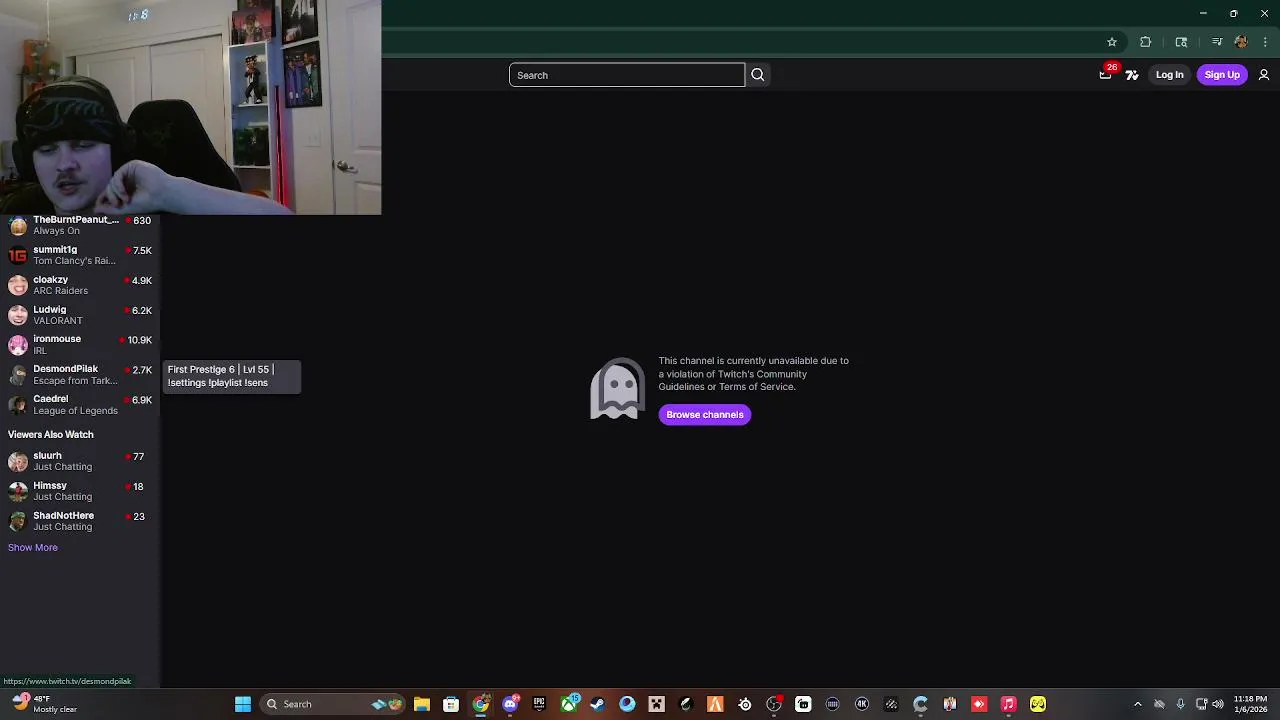Image resolution: width=1280 pixels, height=720 pixels.
Task: Click Browse channels button
Action: point(705,414)
